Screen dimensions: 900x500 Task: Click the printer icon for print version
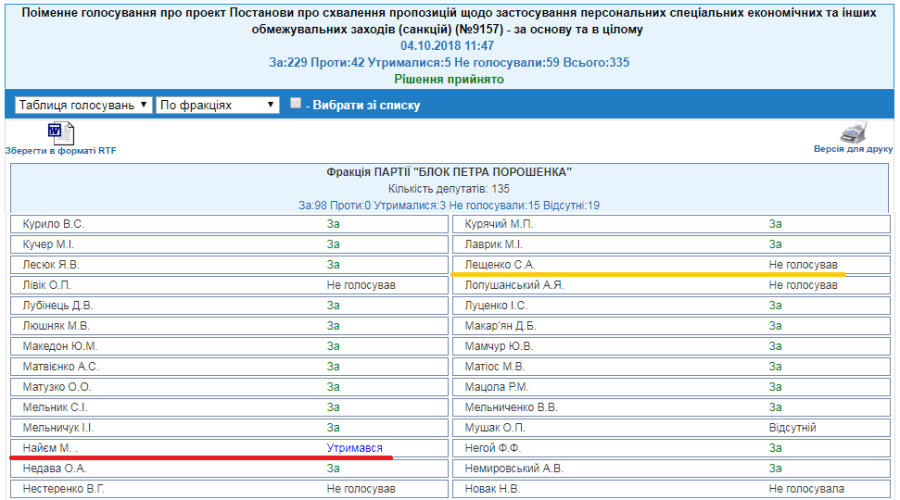point(853,132)
